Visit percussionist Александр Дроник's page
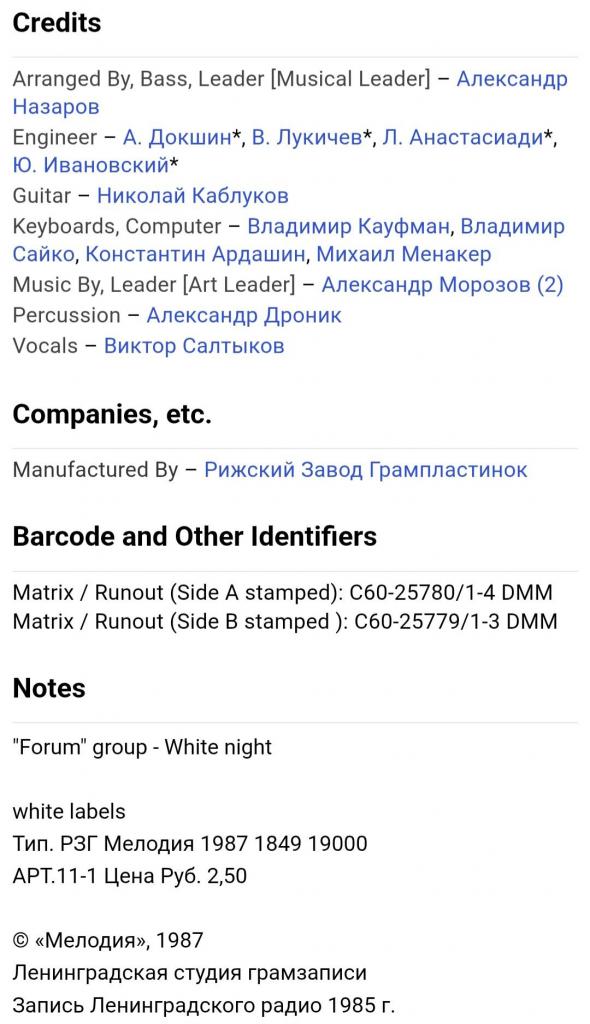Image resolution: width=590 pixels, height=1024 pixels. (244, 315)
